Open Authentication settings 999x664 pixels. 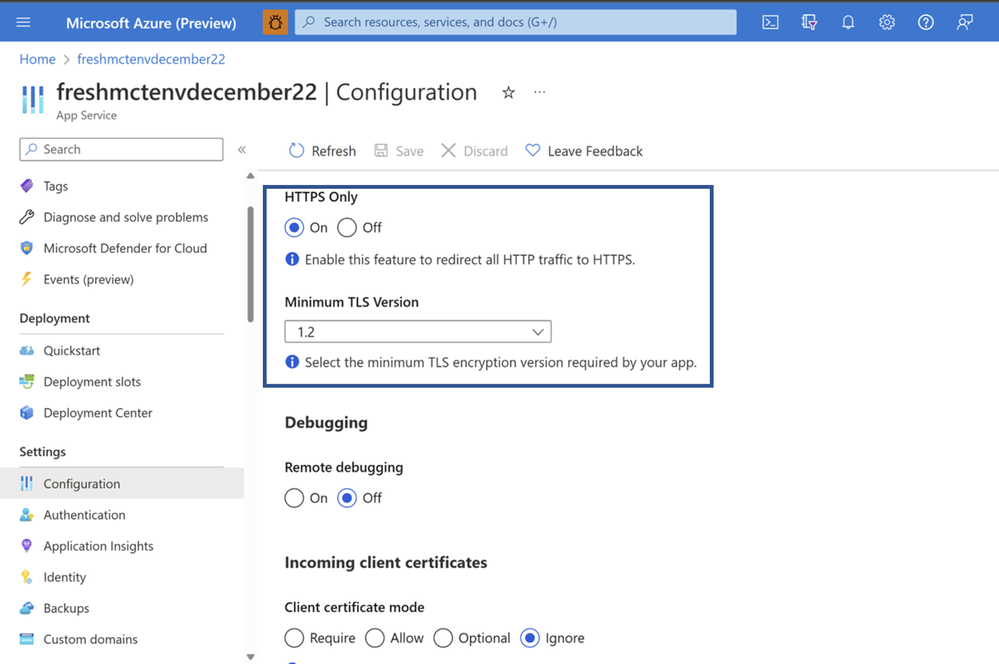[84, 515]
